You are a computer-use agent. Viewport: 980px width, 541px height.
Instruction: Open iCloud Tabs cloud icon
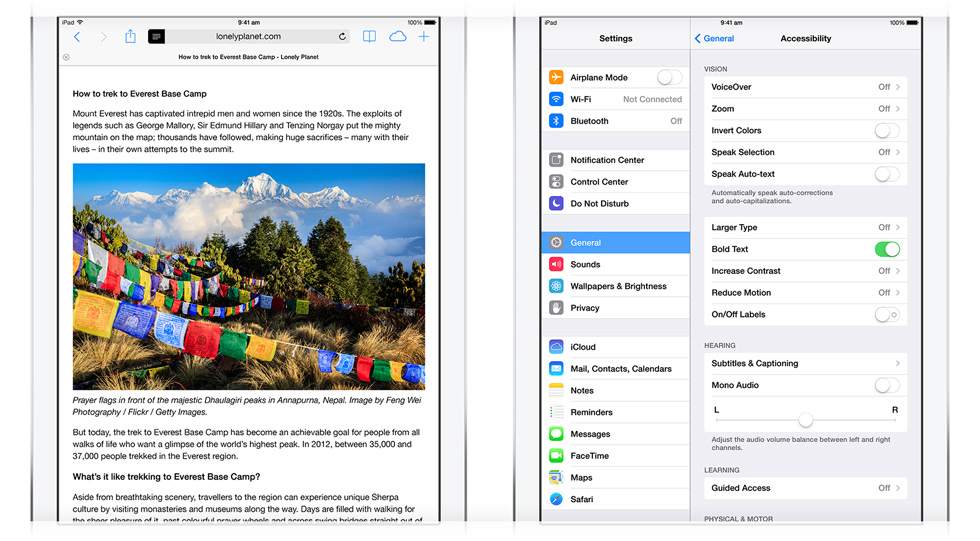(x=397, y=37)
